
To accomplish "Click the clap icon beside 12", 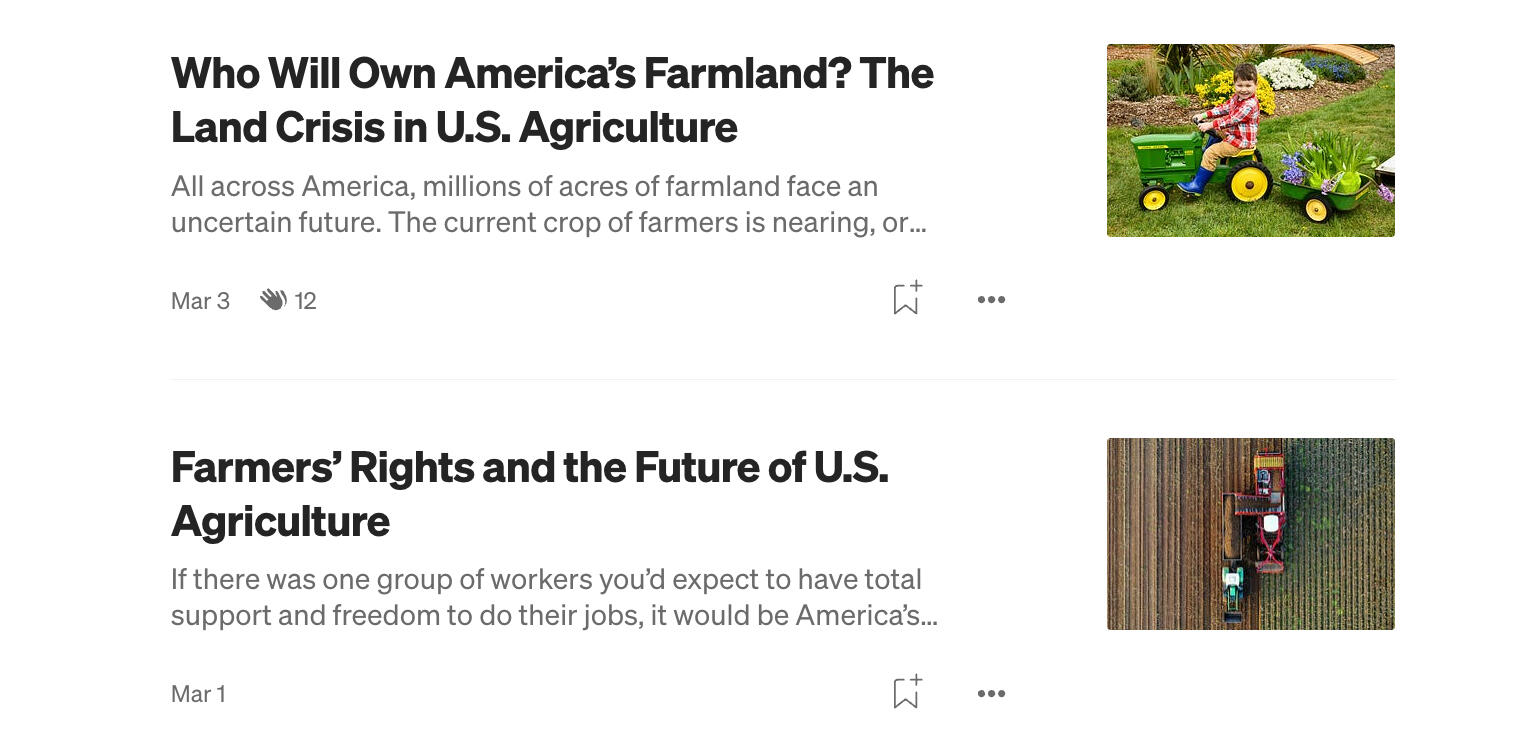I will click(273, 300).
